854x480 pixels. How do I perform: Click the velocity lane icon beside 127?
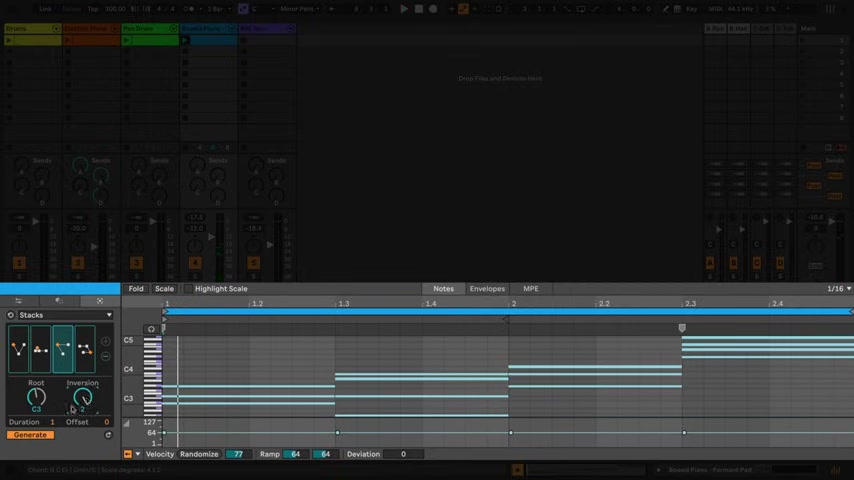[x=126, y=423]
